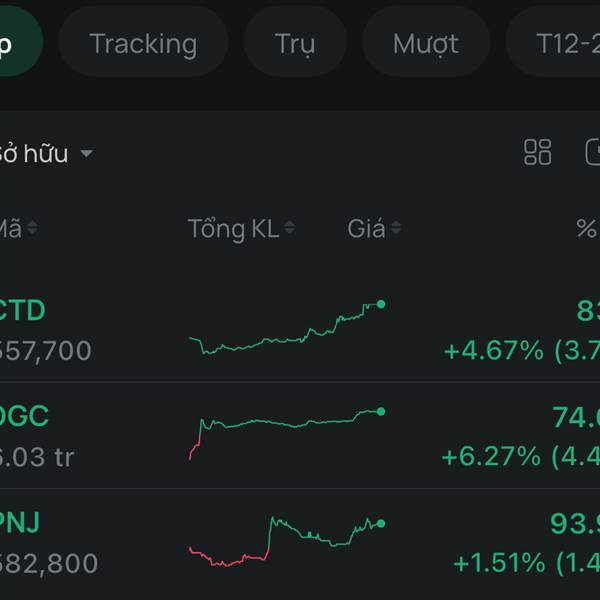The width and height of the screenshot is (600, 600).
Task: Open the DGC stock ticker
Action: pyautogui.click(x=24, y=416)
